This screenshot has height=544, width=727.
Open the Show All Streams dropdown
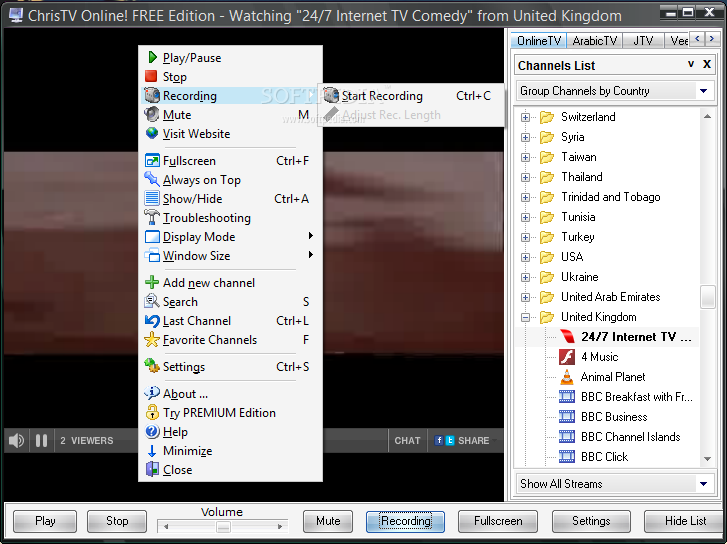pyautogui.click(x=703, y=484)
